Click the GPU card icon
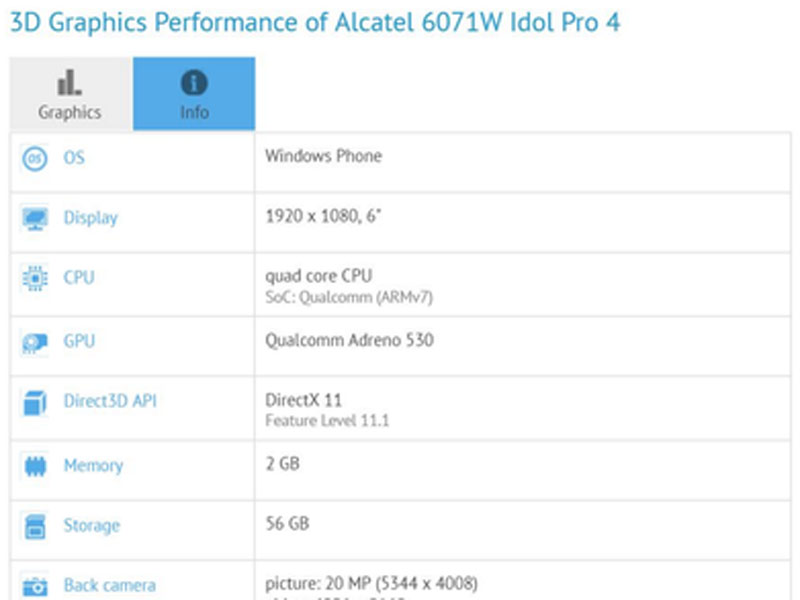Viewport: 800px width, 600px height. click(35, 342)
